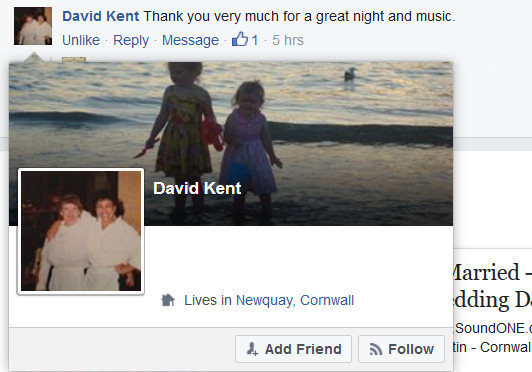Open Message link under the comment
This screenshot has width=532, height=372.
pyautogui.click(x=190, y=40)
